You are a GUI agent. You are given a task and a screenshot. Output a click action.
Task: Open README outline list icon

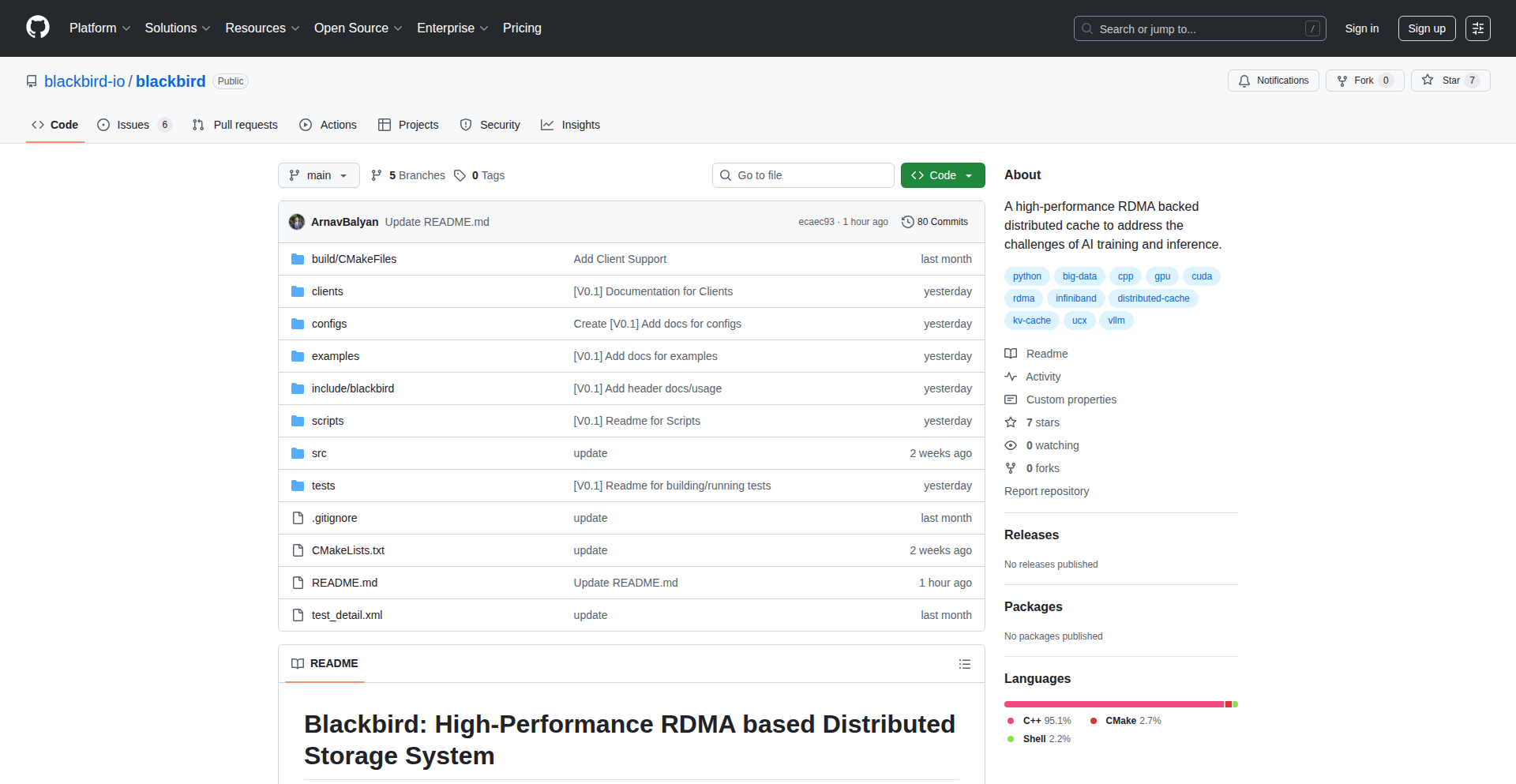point(964,664)
